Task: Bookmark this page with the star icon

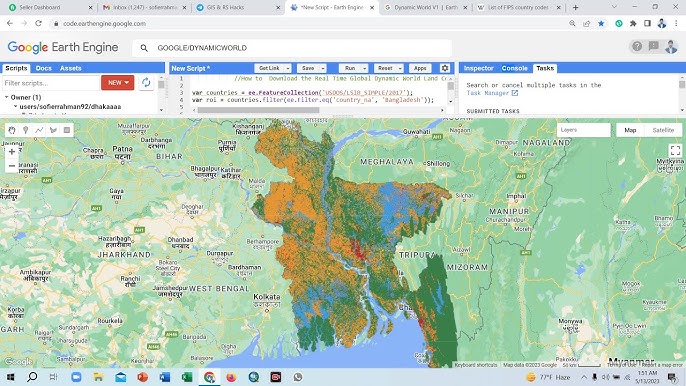Action: [601, 24]
